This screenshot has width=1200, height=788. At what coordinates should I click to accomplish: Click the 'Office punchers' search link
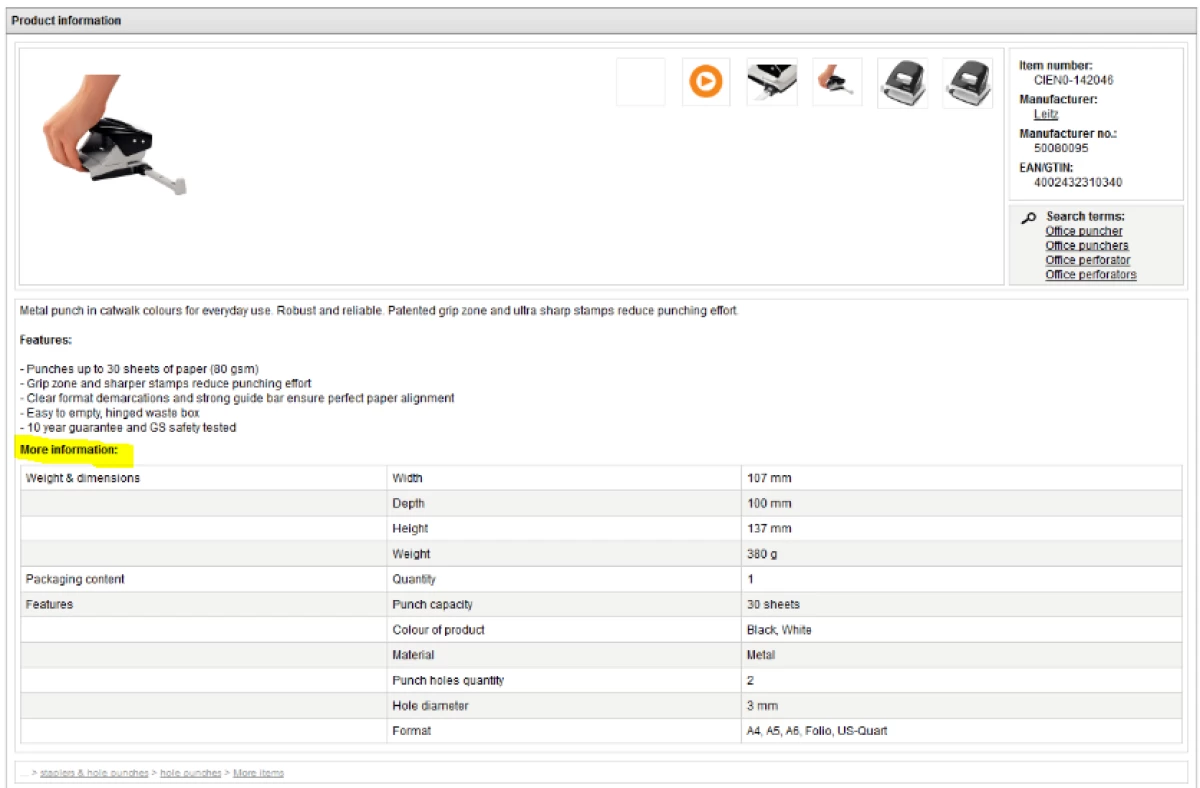coord(1086,246)
